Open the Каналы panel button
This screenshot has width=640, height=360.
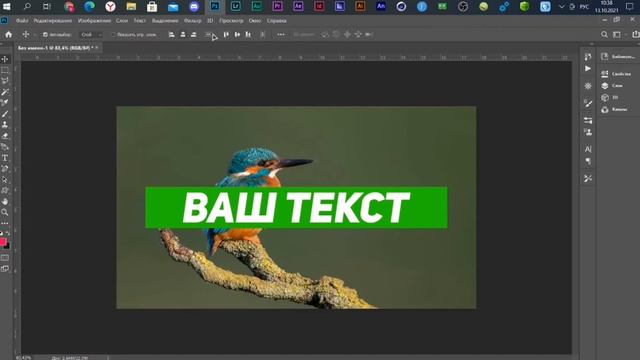tap(614, 109)
